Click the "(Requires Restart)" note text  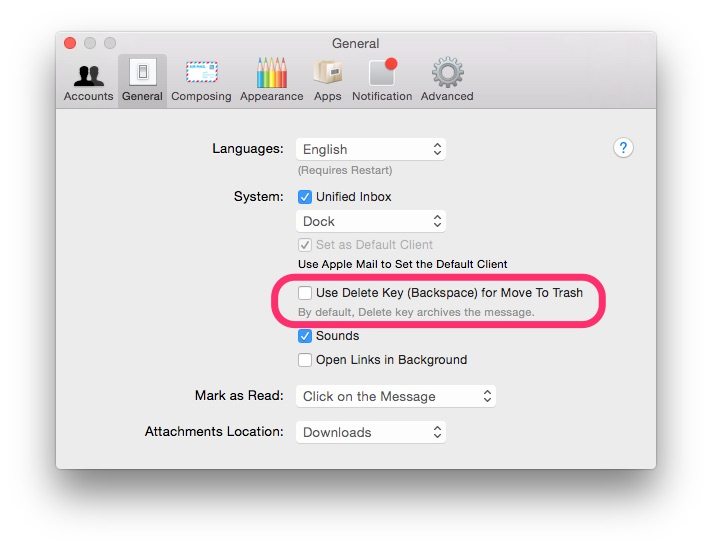[x=345, y=170]
